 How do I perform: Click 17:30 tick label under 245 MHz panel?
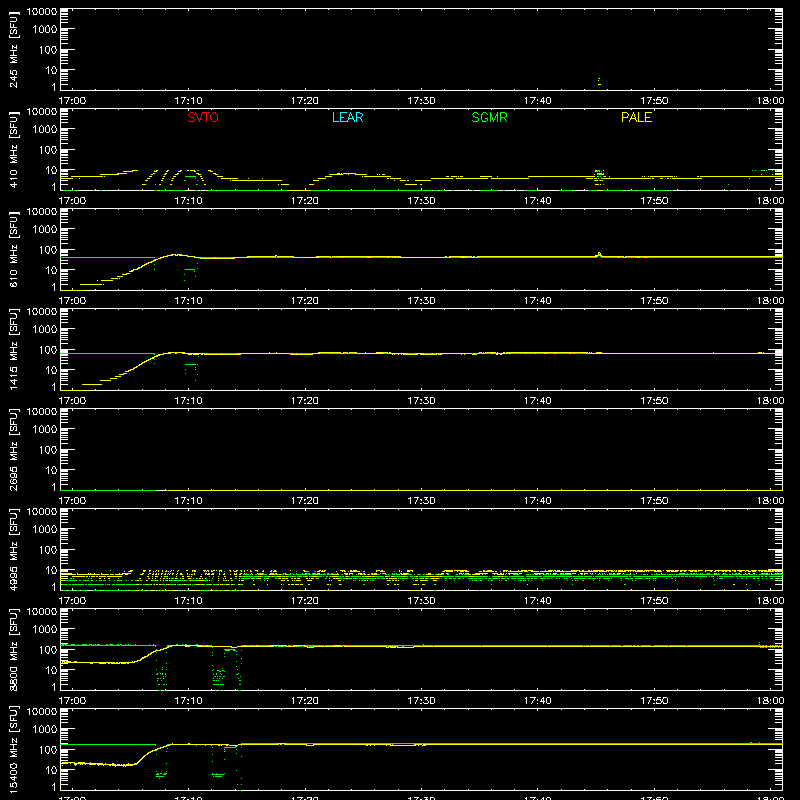(x=421, y=101)
